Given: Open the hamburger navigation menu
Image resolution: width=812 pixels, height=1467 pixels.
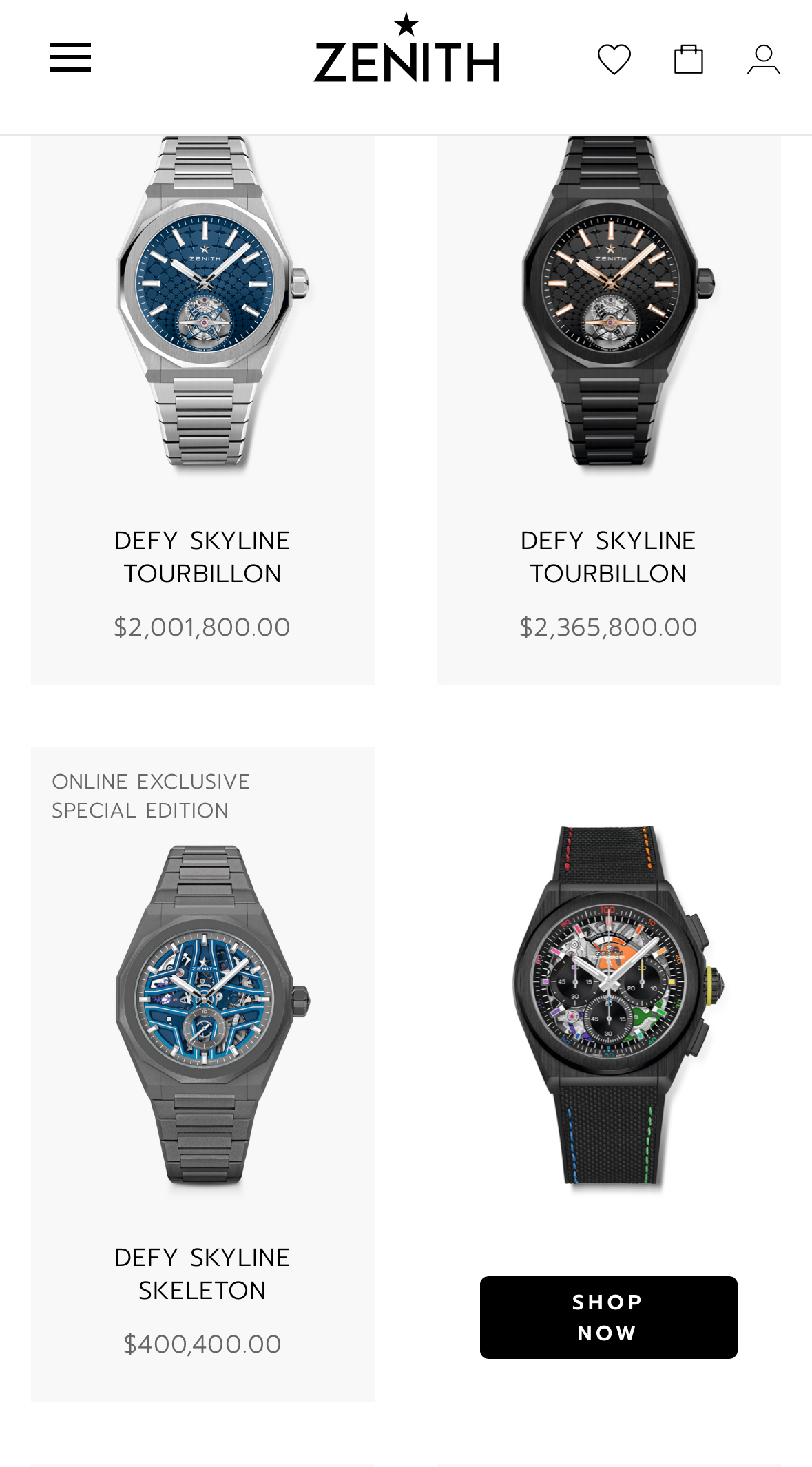Looking at the screenshot, I should (x=70, y=57).
